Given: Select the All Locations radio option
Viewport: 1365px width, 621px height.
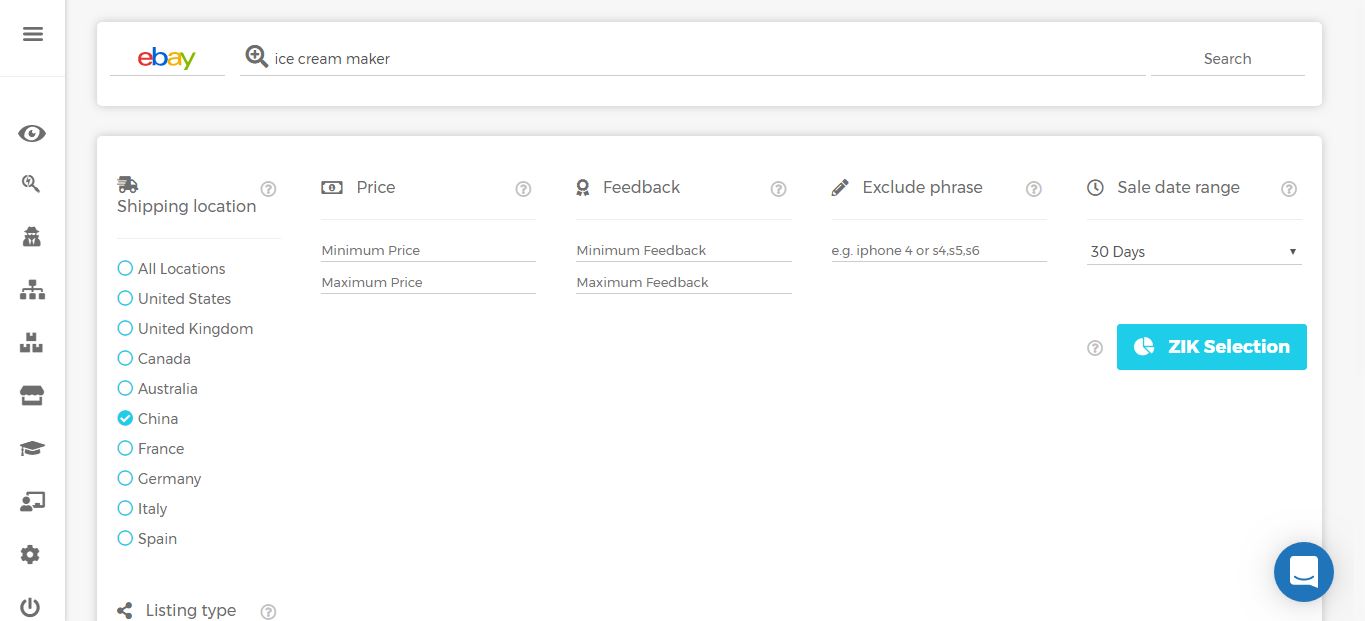Looking at the screenshot, I should [125, 268].
